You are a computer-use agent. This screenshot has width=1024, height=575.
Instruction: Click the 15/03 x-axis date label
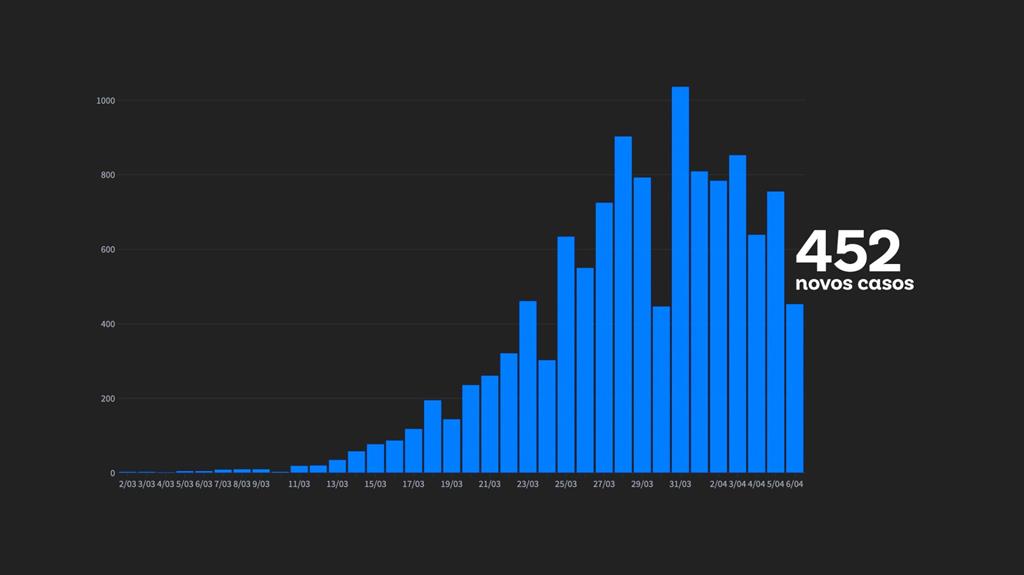375,484
